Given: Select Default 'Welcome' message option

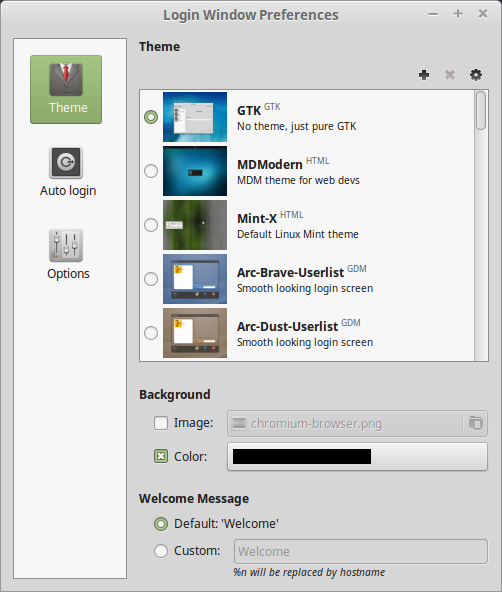Looking at the screenshot, I should coord(161,524).
